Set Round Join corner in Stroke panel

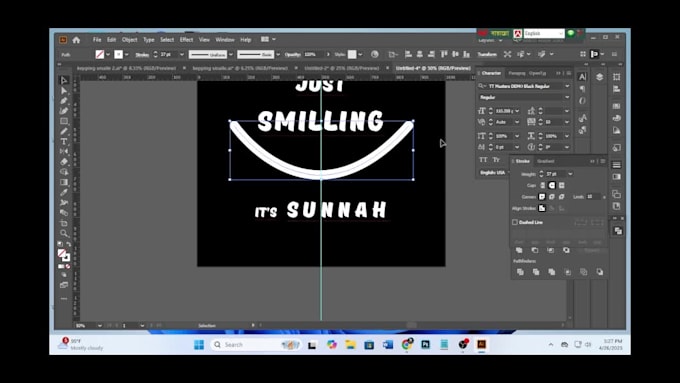(552, 196)
